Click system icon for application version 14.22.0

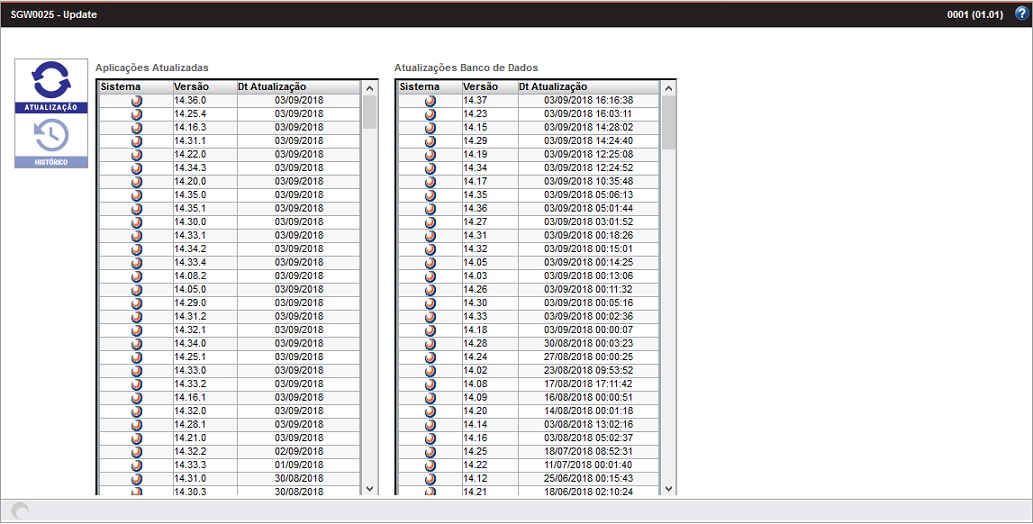(136, 155)
